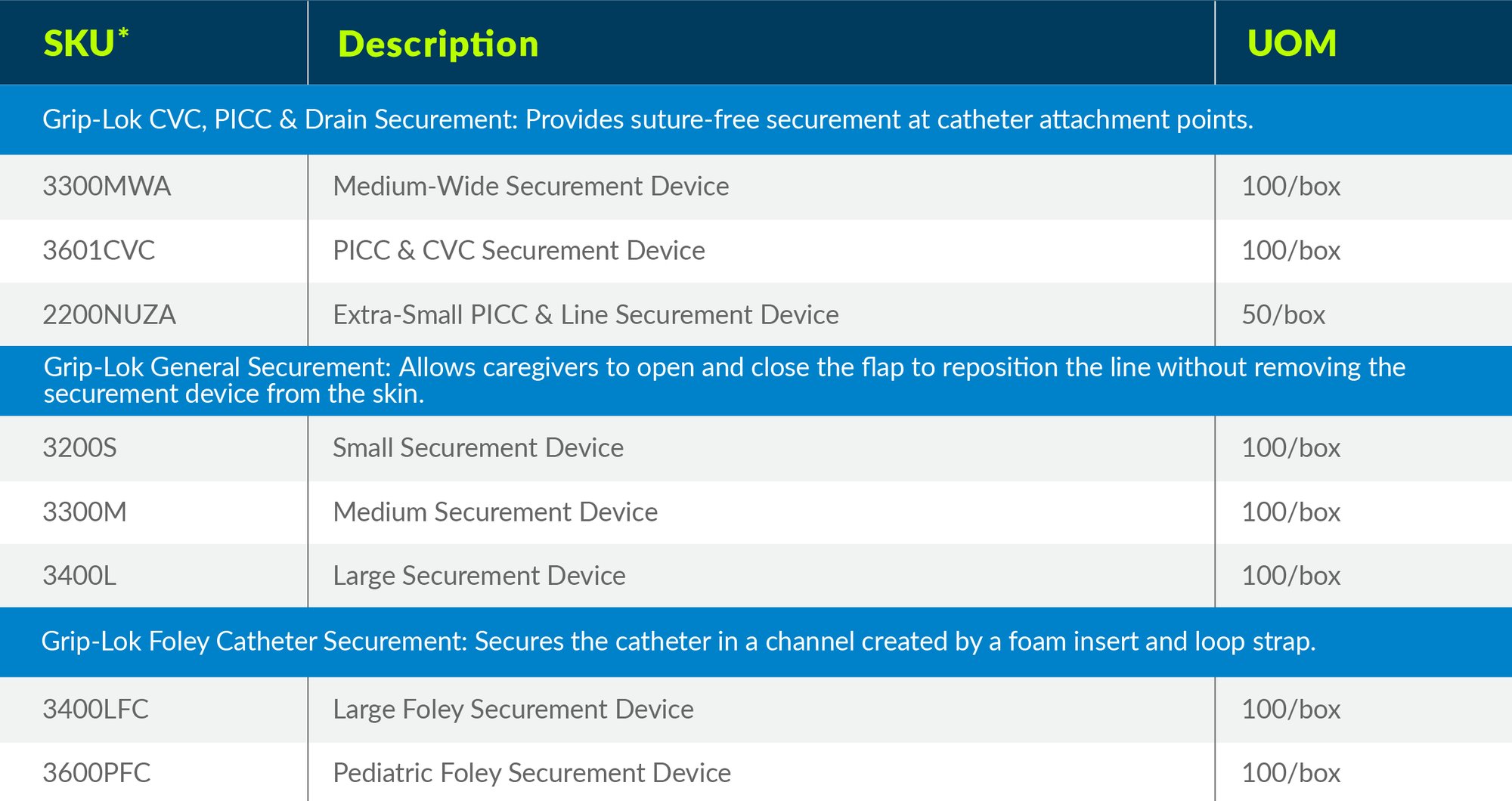Select SKU 3300M
This screenshot has height=801, width=1512.
[85, 512]
